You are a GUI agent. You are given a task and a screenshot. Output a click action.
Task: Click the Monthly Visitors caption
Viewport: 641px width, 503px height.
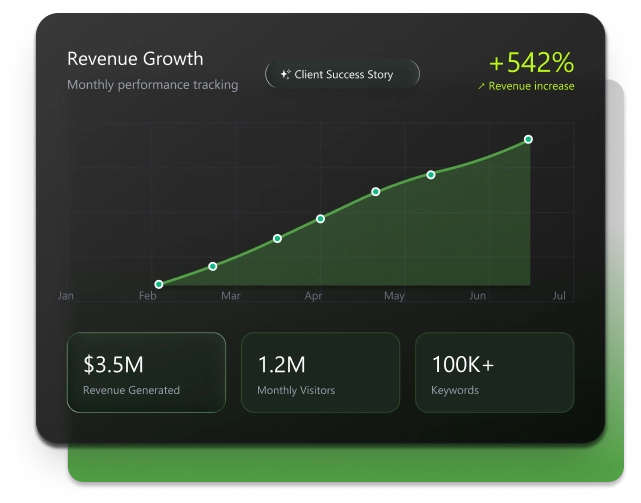click(296, 391)
